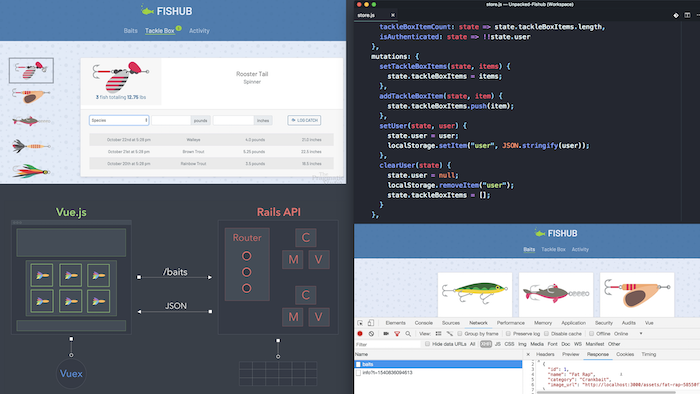Open the Console tab in DevTools
This screenshot has height=394, width=700.
pos(424,323)
